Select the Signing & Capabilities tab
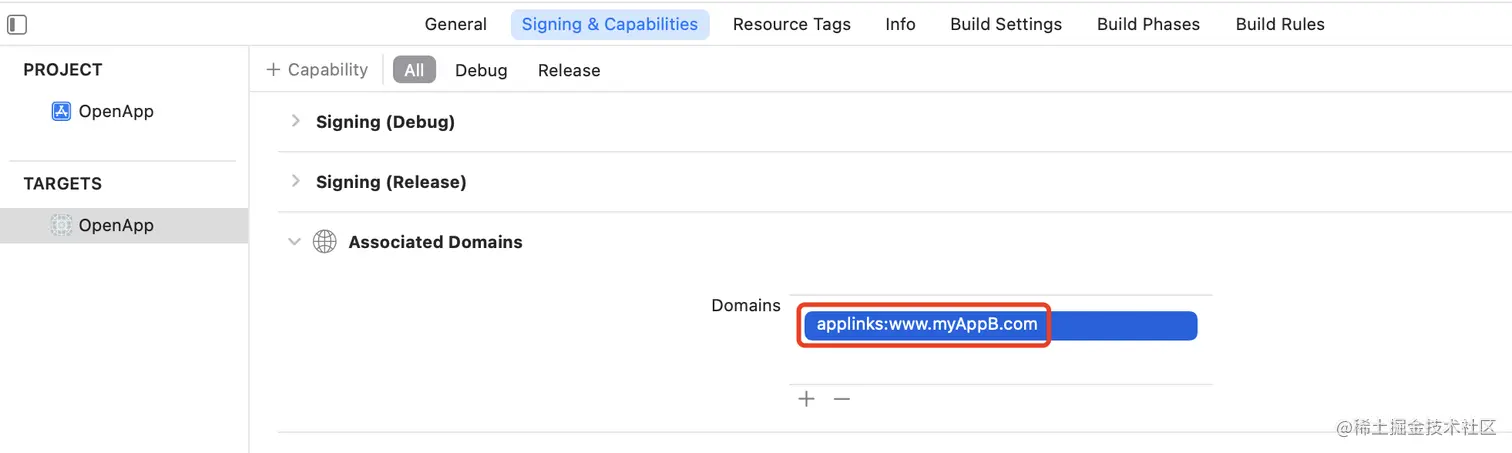 click(x=610, y=24)
